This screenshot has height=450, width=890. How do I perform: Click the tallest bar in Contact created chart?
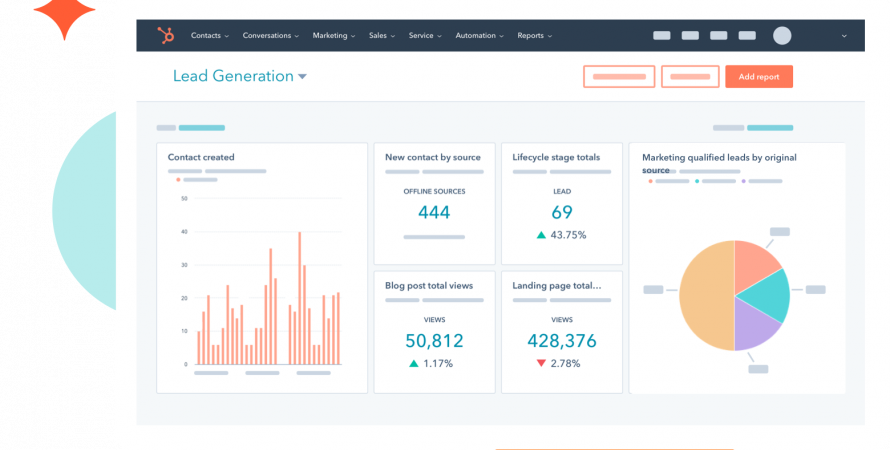pos(300,298)
